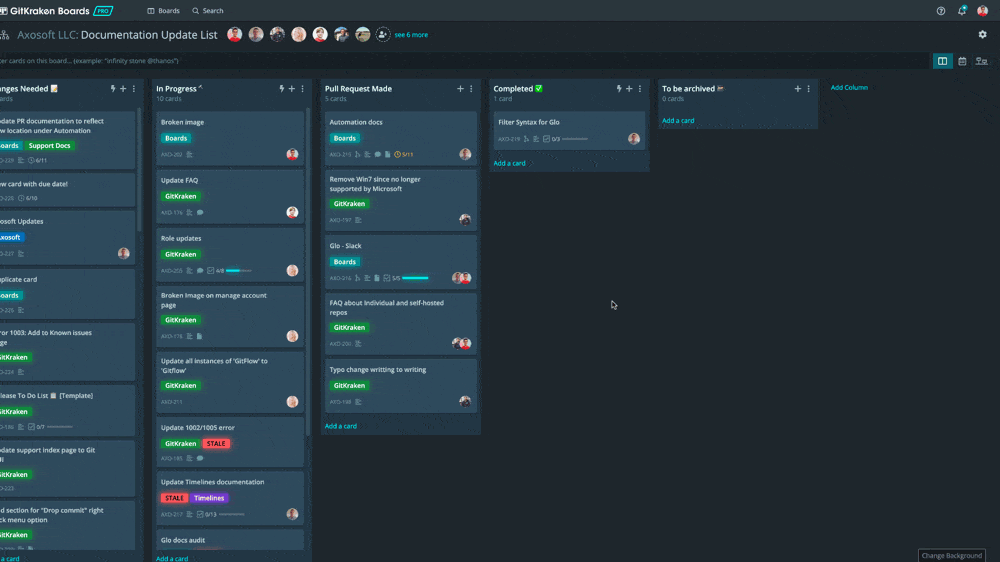The image size is (1000, 562).
Task: Open the Remove Win7 card
Action: (401, 200)
